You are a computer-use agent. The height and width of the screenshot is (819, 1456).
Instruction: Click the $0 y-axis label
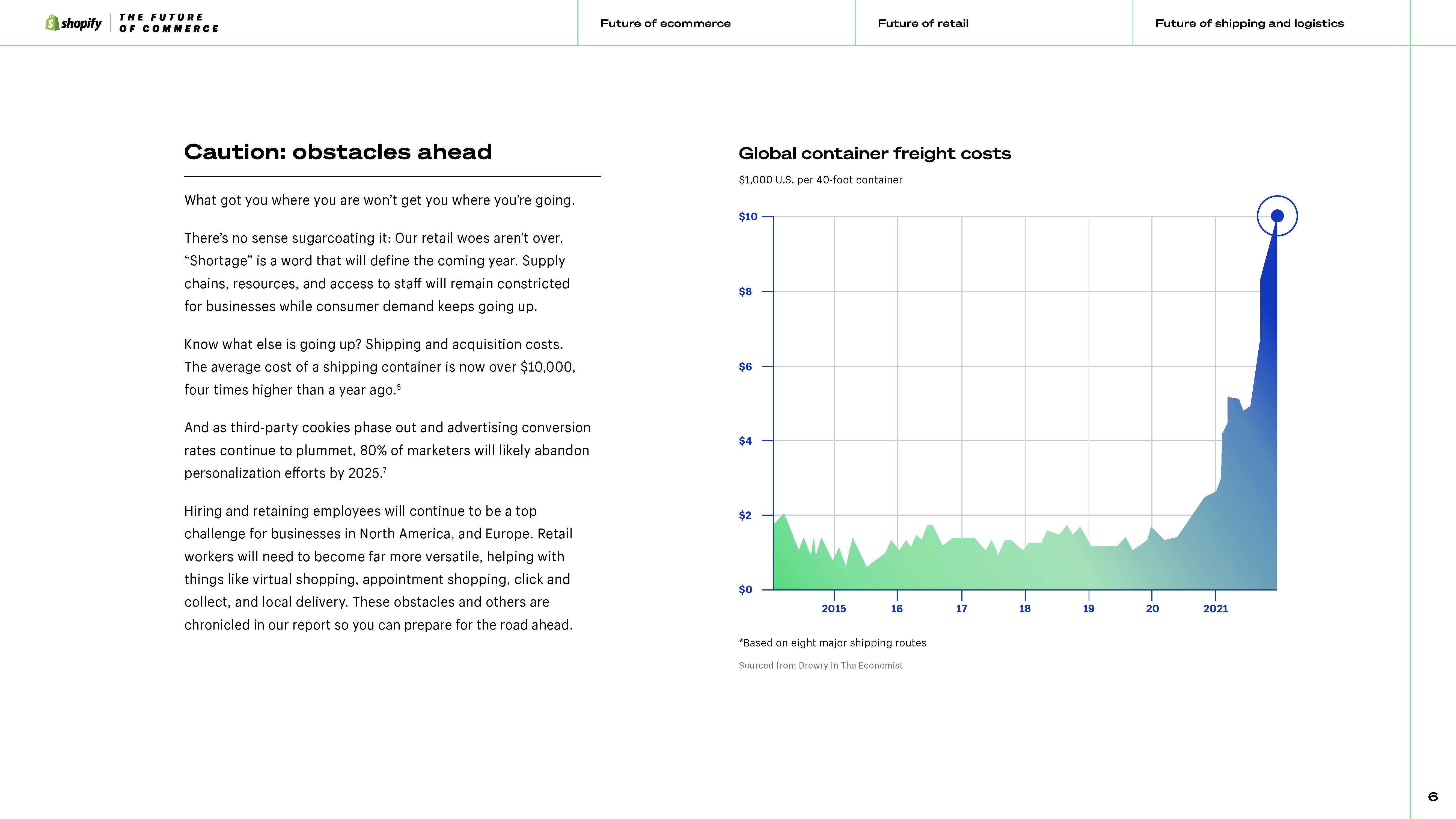click(x=745, y=589)
